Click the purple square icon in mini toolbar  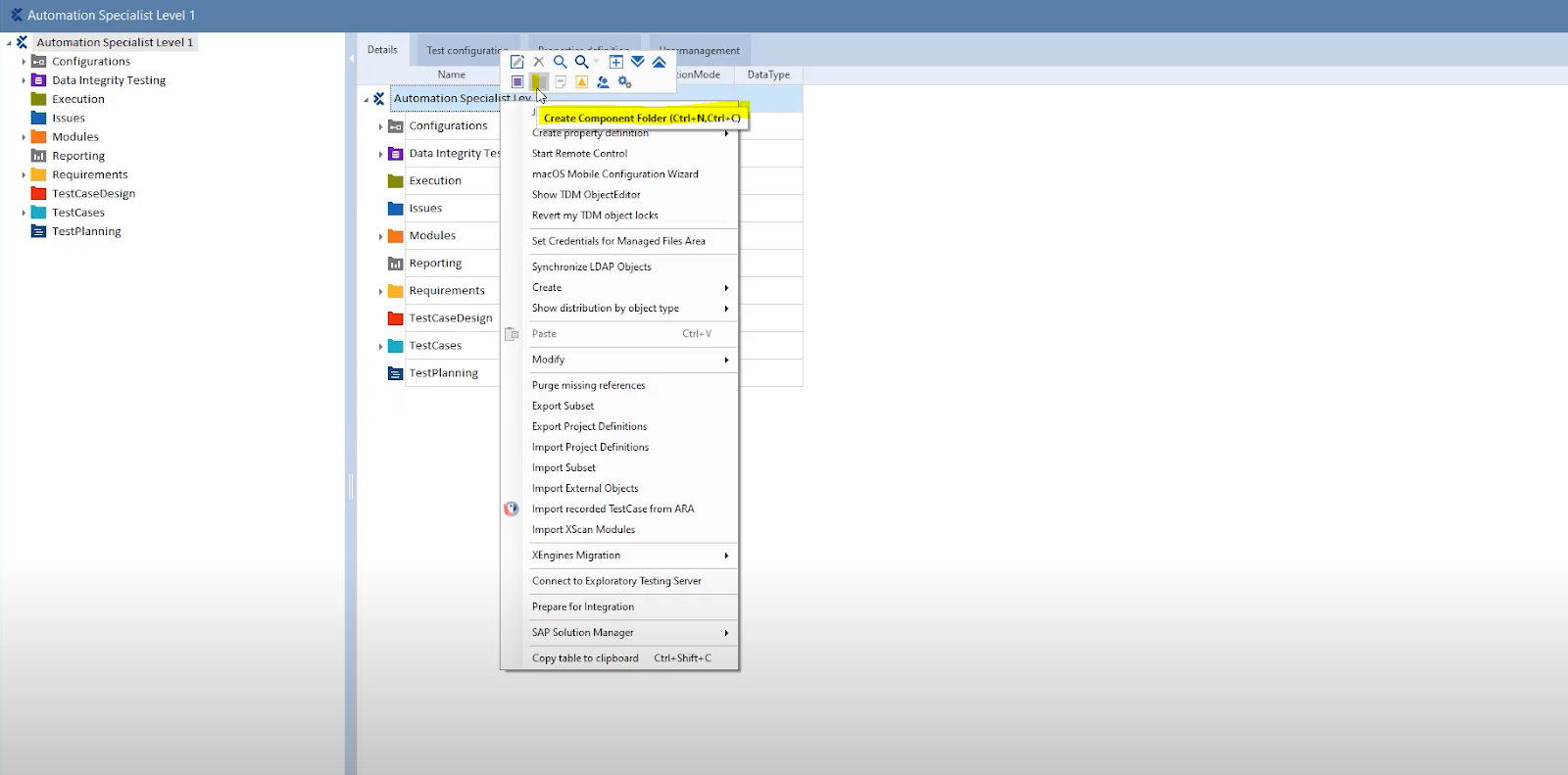click(x=517, y=82)
